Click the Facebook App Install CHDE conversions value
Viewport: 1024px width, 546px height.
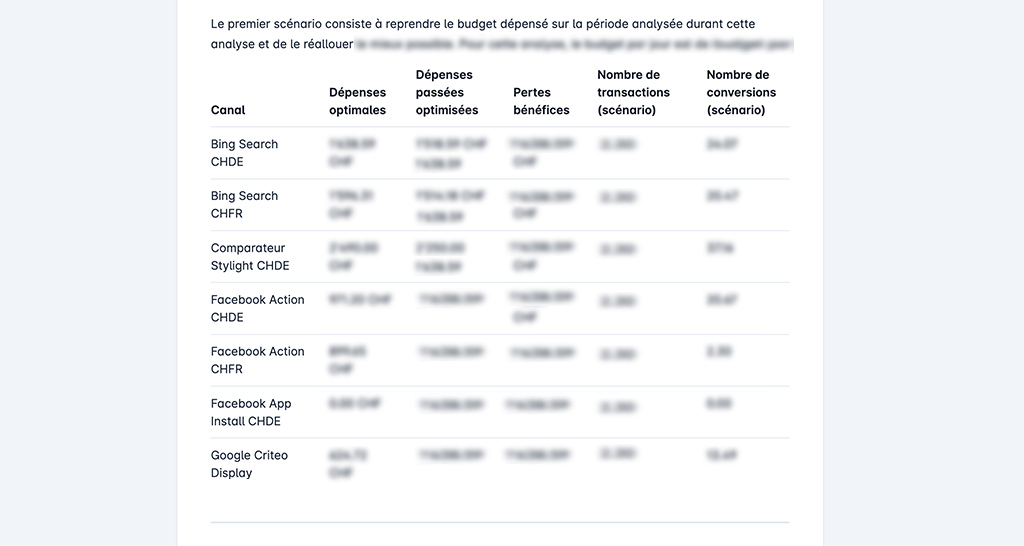coord(718,404)
